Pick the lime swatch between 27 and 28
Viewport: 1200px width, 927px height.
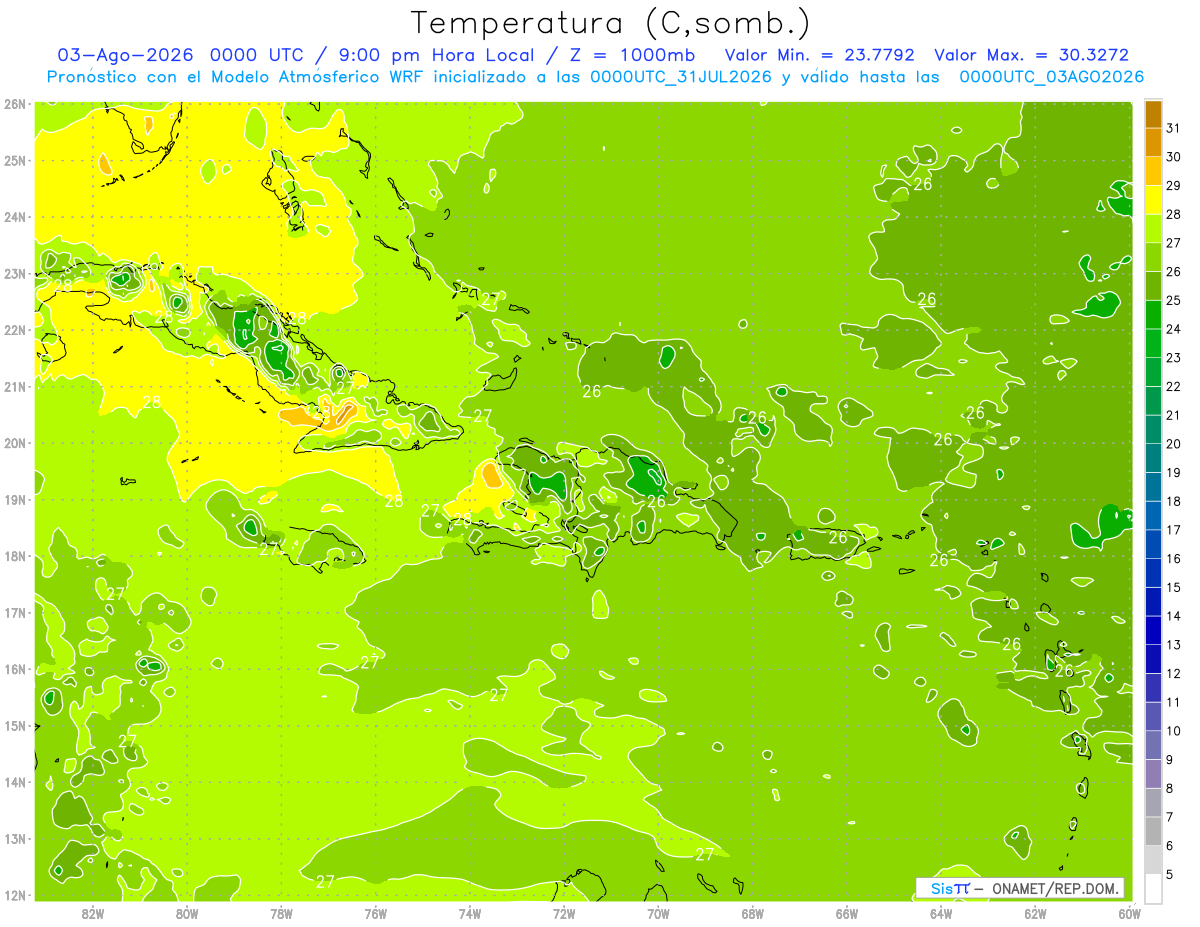click(1153, 228)
